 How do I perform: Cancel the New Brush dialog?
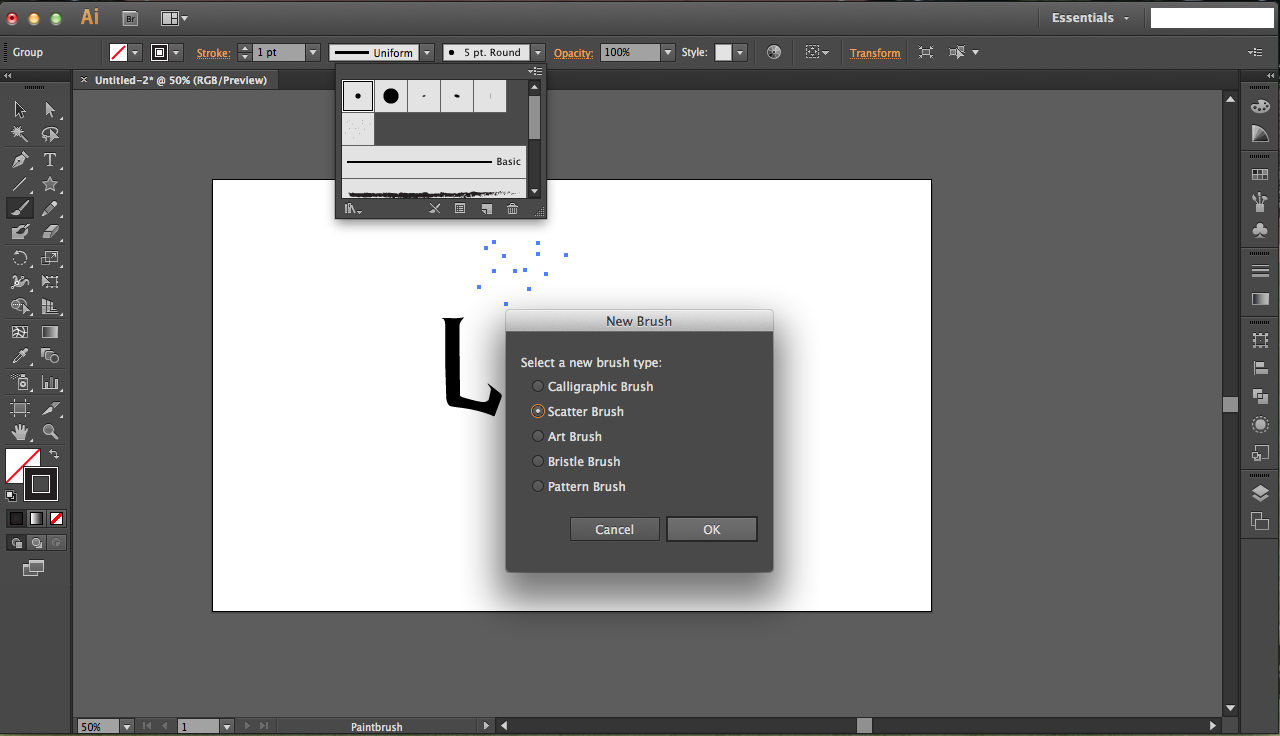(614, 529)
